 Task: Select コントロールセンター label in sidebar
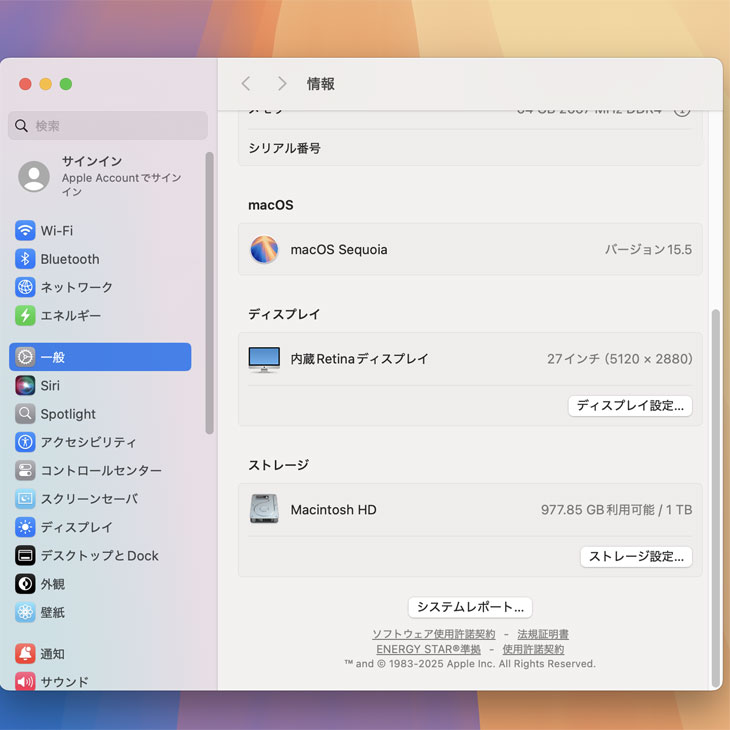point(101,471)
